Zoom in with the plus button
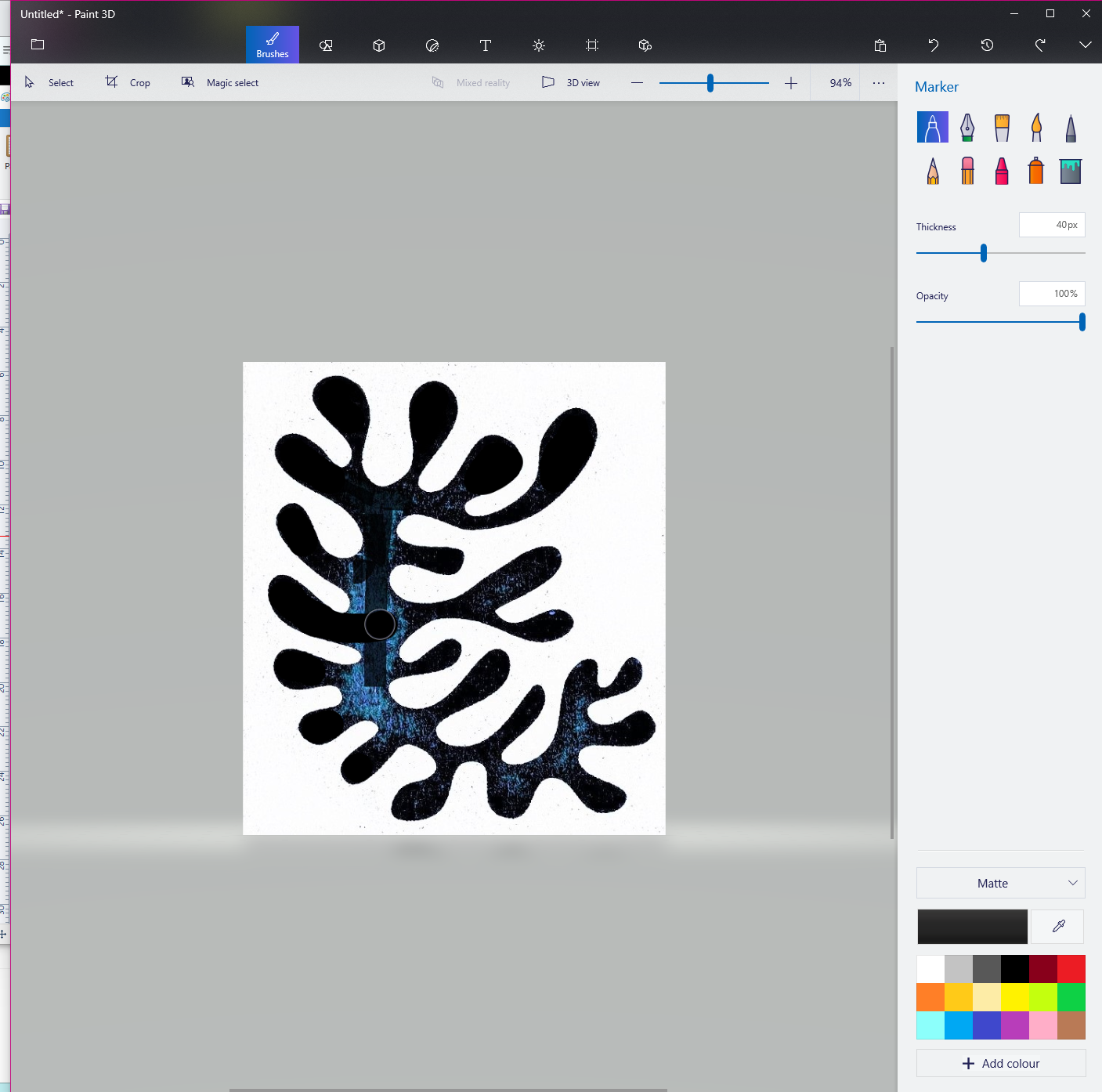Image resolution: width=1102 pixels, height=1092 pixels. point(791,83)
